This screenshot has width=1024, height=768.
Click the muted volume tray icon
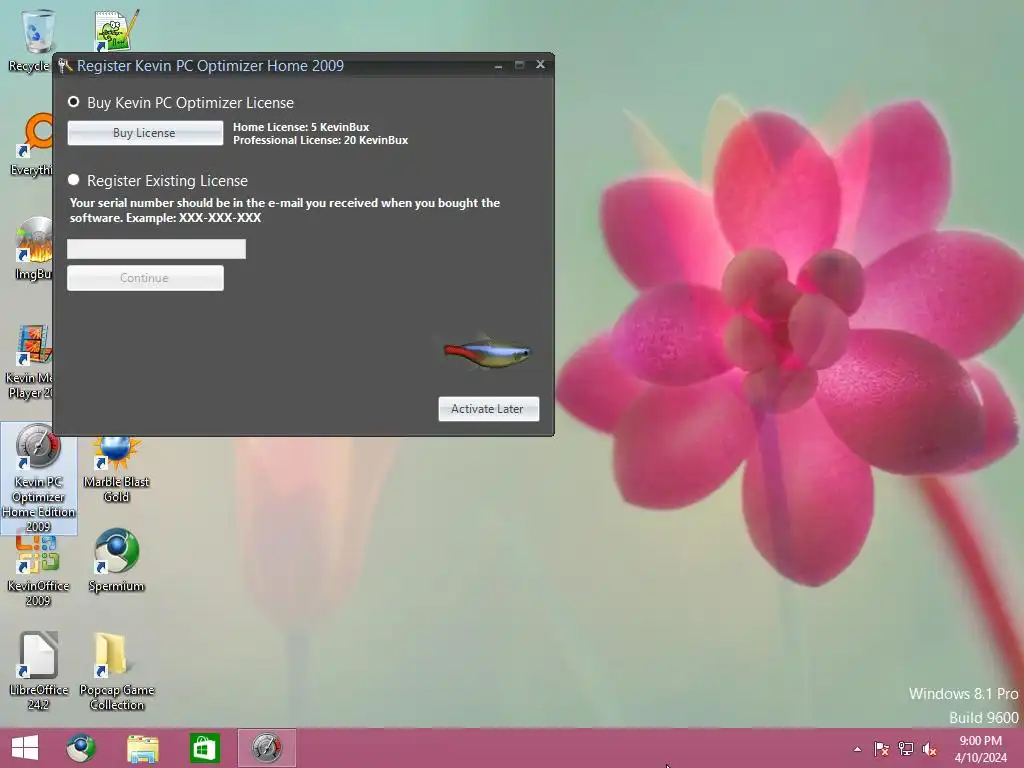[930, 749]
